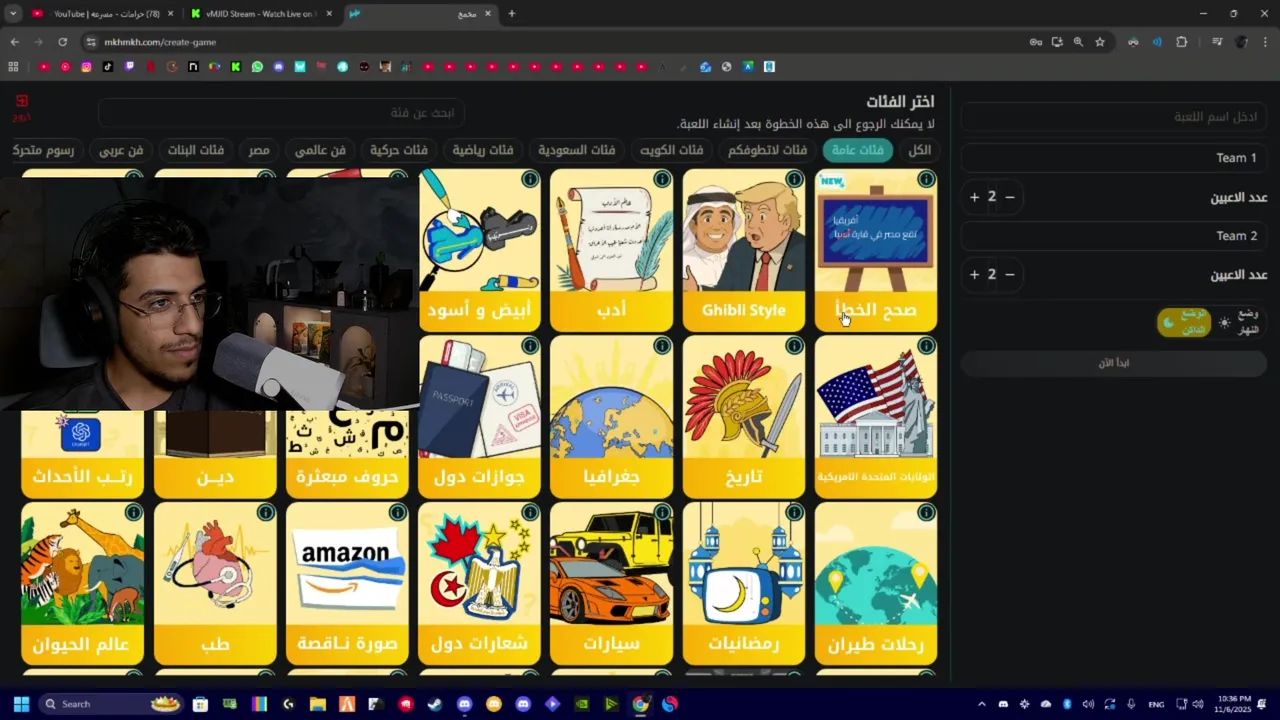Select فئات السعودية category tab
The width and height of the screenshot is (1280, 720).
[x=576, y=150]
